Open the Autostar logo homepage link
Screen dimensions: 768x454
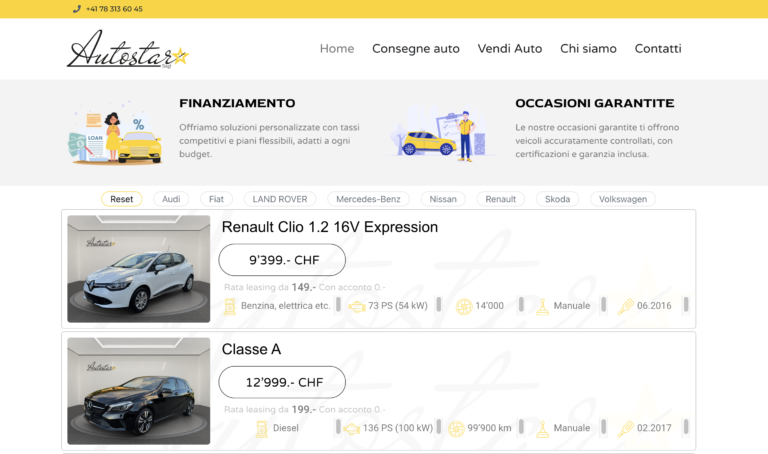click(128, 49)
